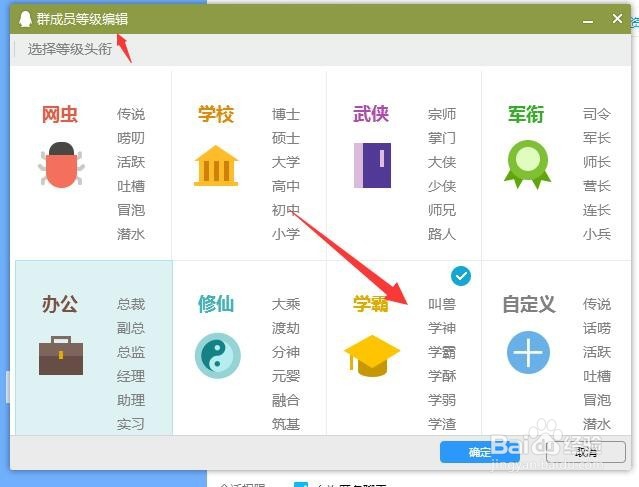Viewport: 639px width, 487px height.
Task: Click 学酥 level in 学霸 list
Action: click(442, 377)
